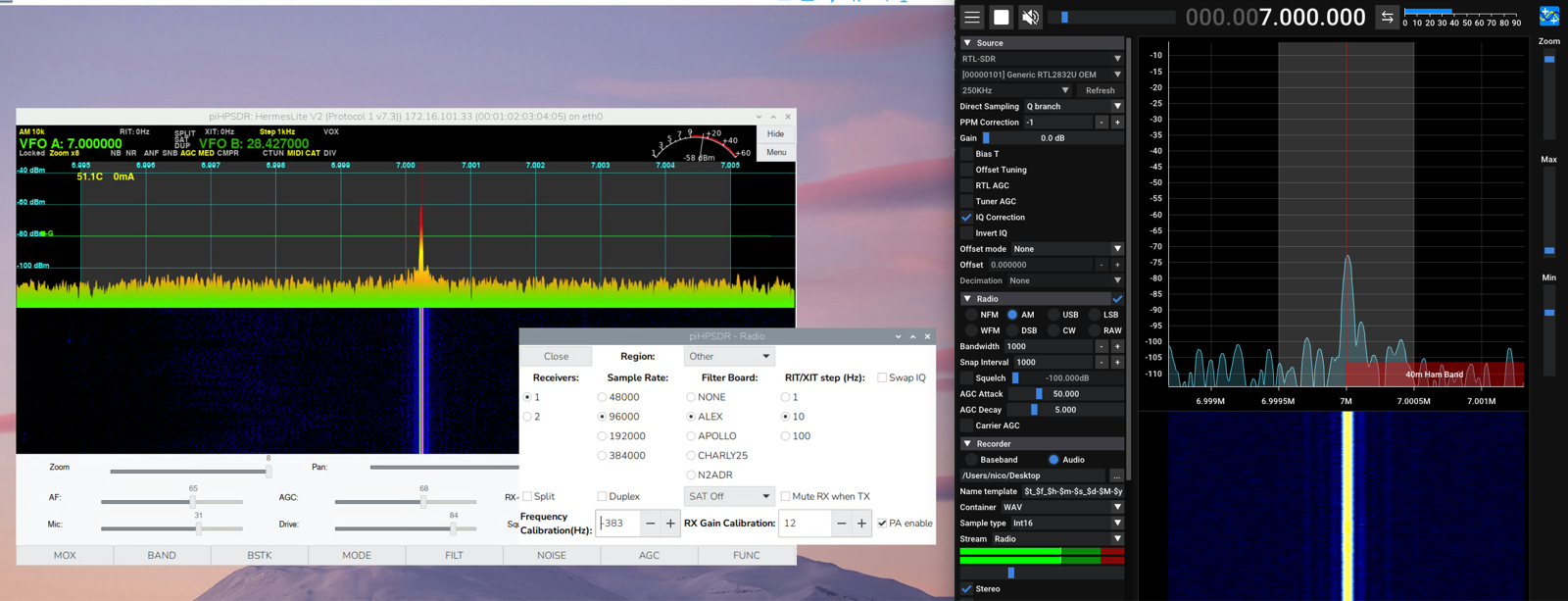This screenshot has width=1568, height=601.
Task: Enable the Bias T checkbox
Action: [x=967, y=154]
